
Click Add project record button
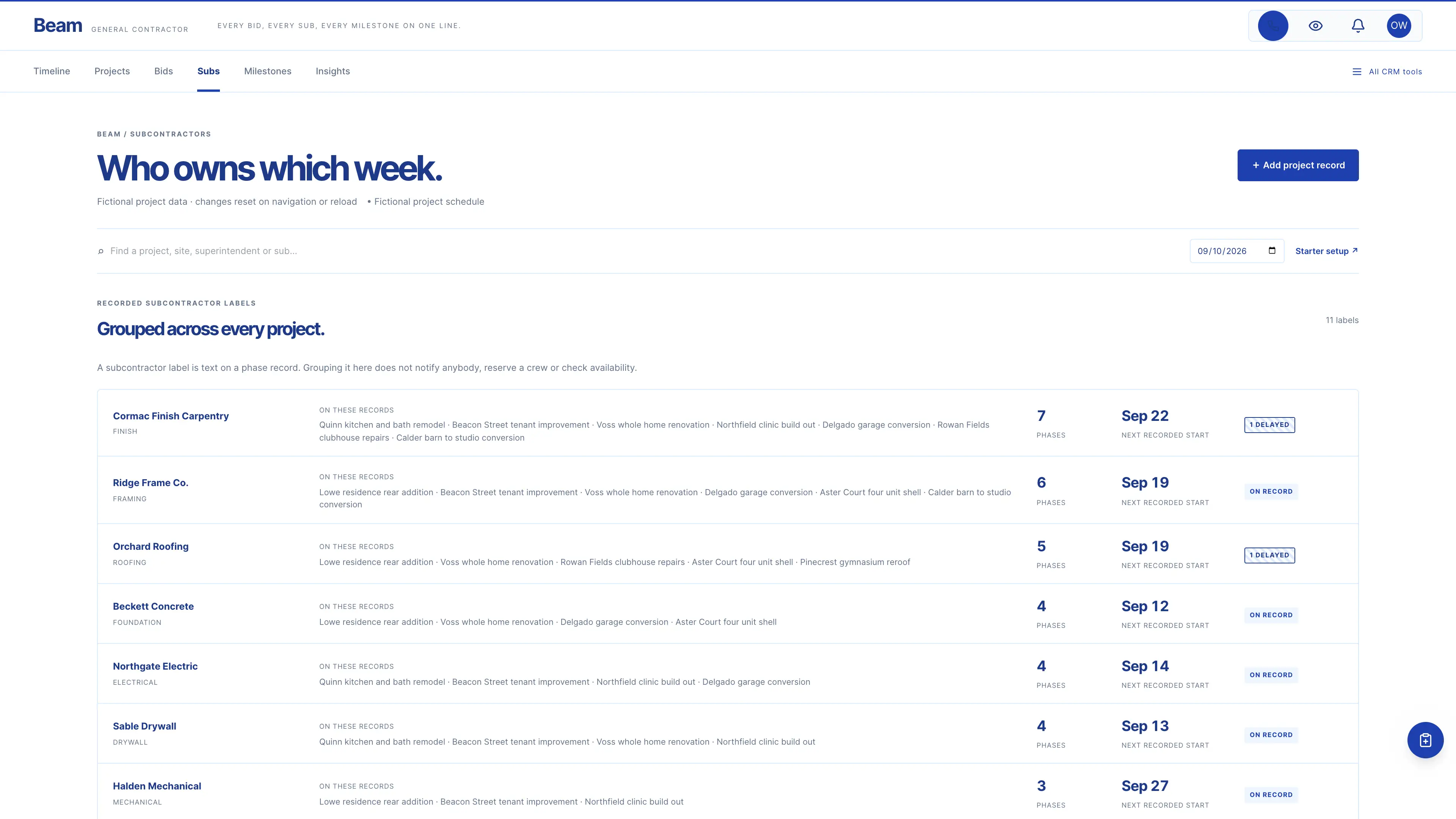1298,165
